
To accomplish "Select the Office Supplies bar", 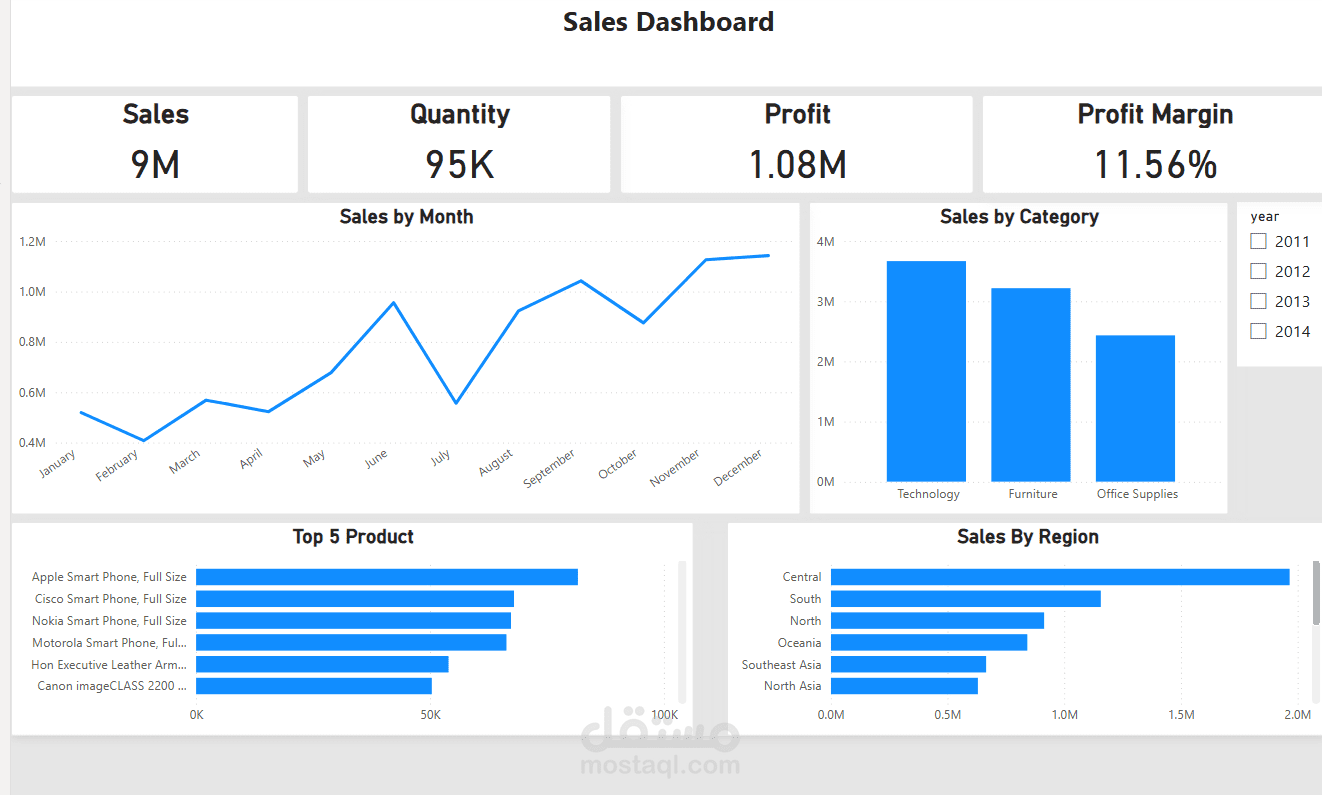I will point(1136,405).
